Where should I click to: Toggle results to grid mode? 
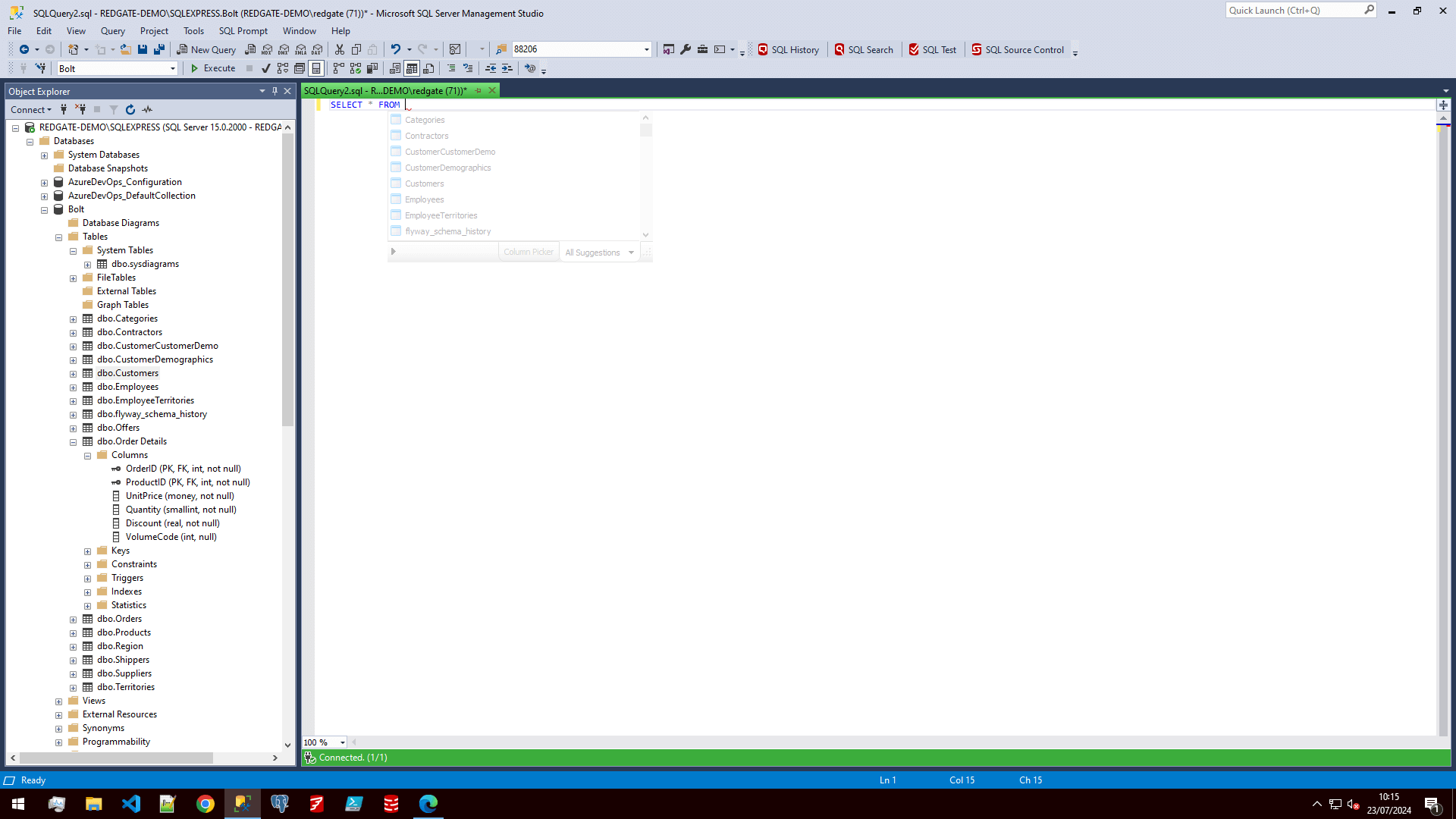pyautogui.click(x=412, y=68)
